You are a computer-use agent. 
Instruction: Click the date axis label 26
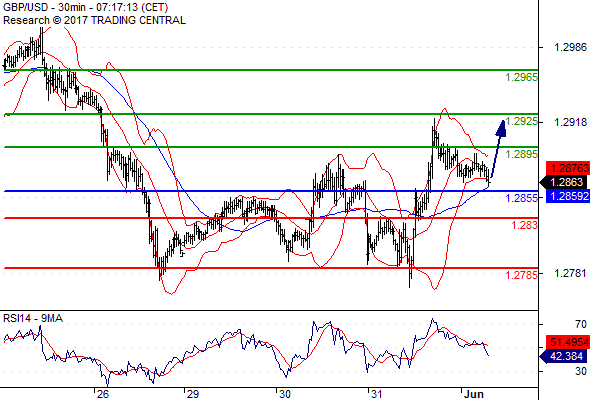click(x=102, y=394)
